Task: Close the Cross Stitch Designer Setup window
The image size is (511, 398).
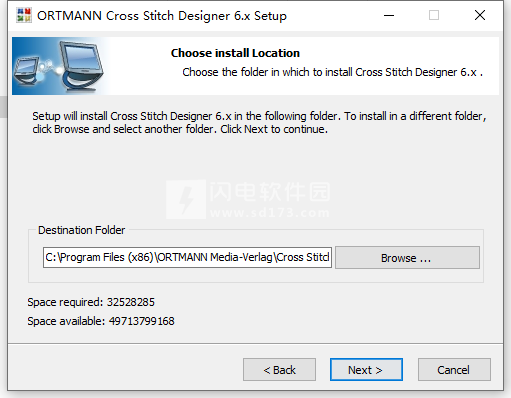Action: tap(480, 15)
